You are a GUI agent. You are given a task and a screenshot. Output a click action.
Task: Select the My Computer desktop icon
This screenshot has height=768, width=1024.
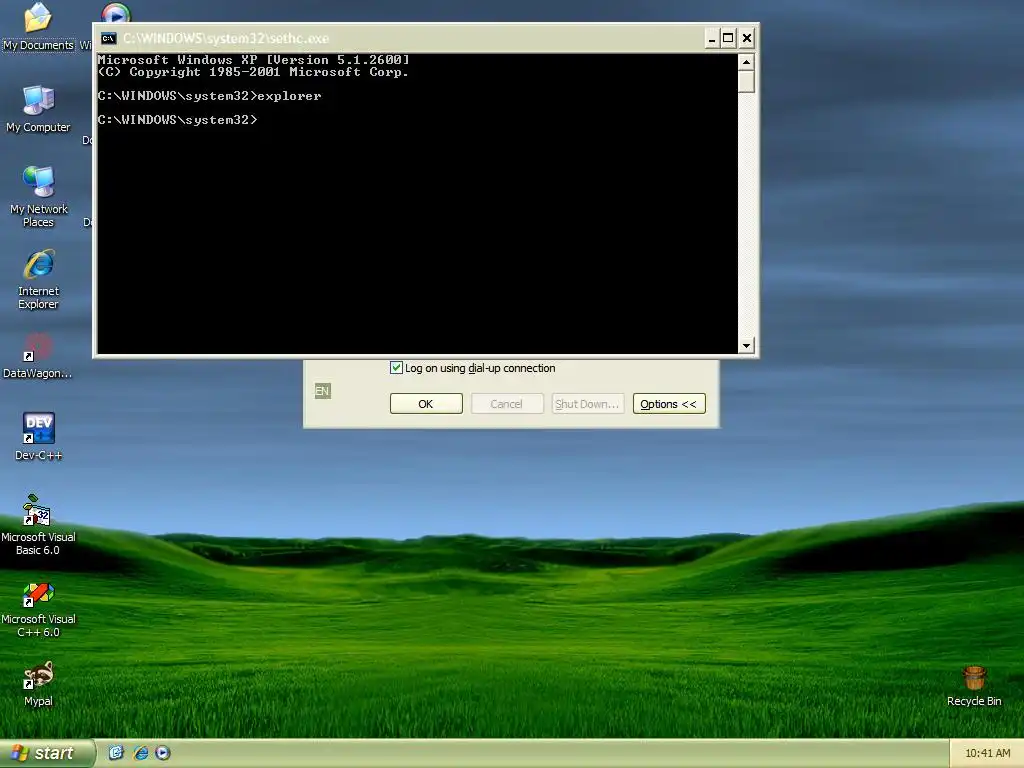(38, 108)
